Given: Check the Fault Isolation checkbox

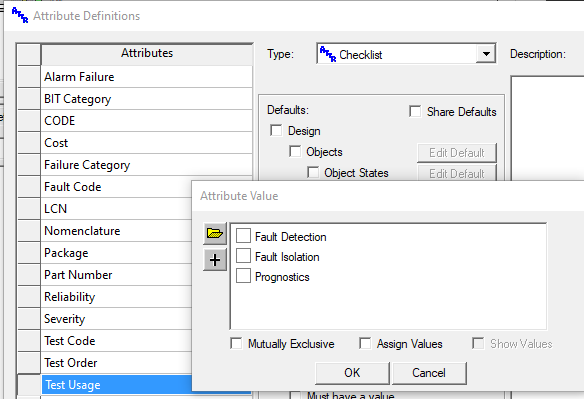Looking at the screenshot, I should click(x=243, y=256).
